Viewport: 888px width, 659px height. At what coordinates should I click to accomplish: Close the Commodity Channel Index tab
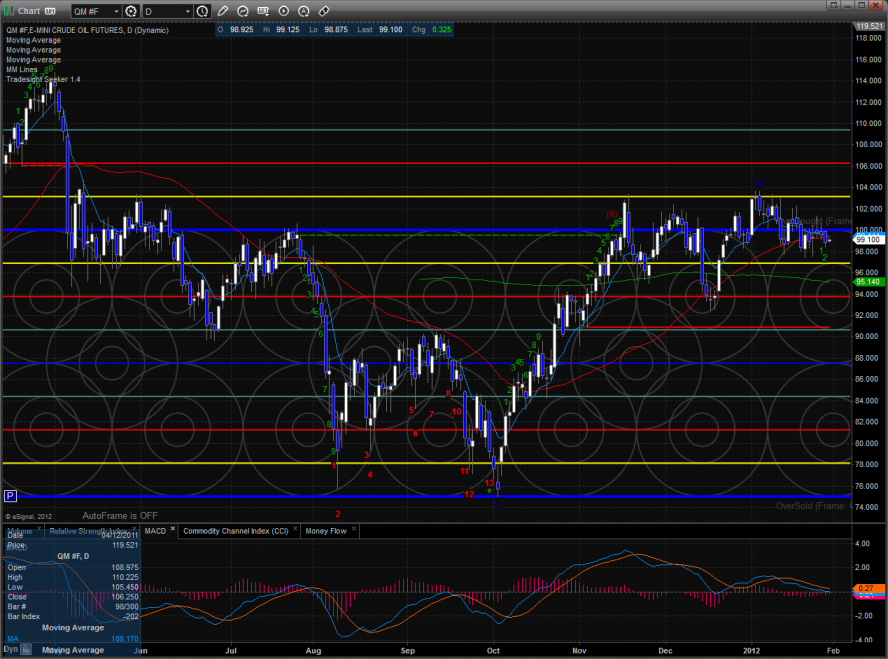coord(295,529)
